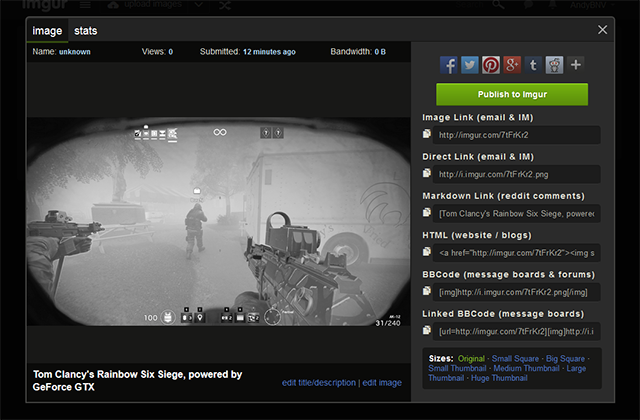The height and width of the screenshot is (420, 640).
Task: Choose the Small Square size
Action: pos(515,358)
